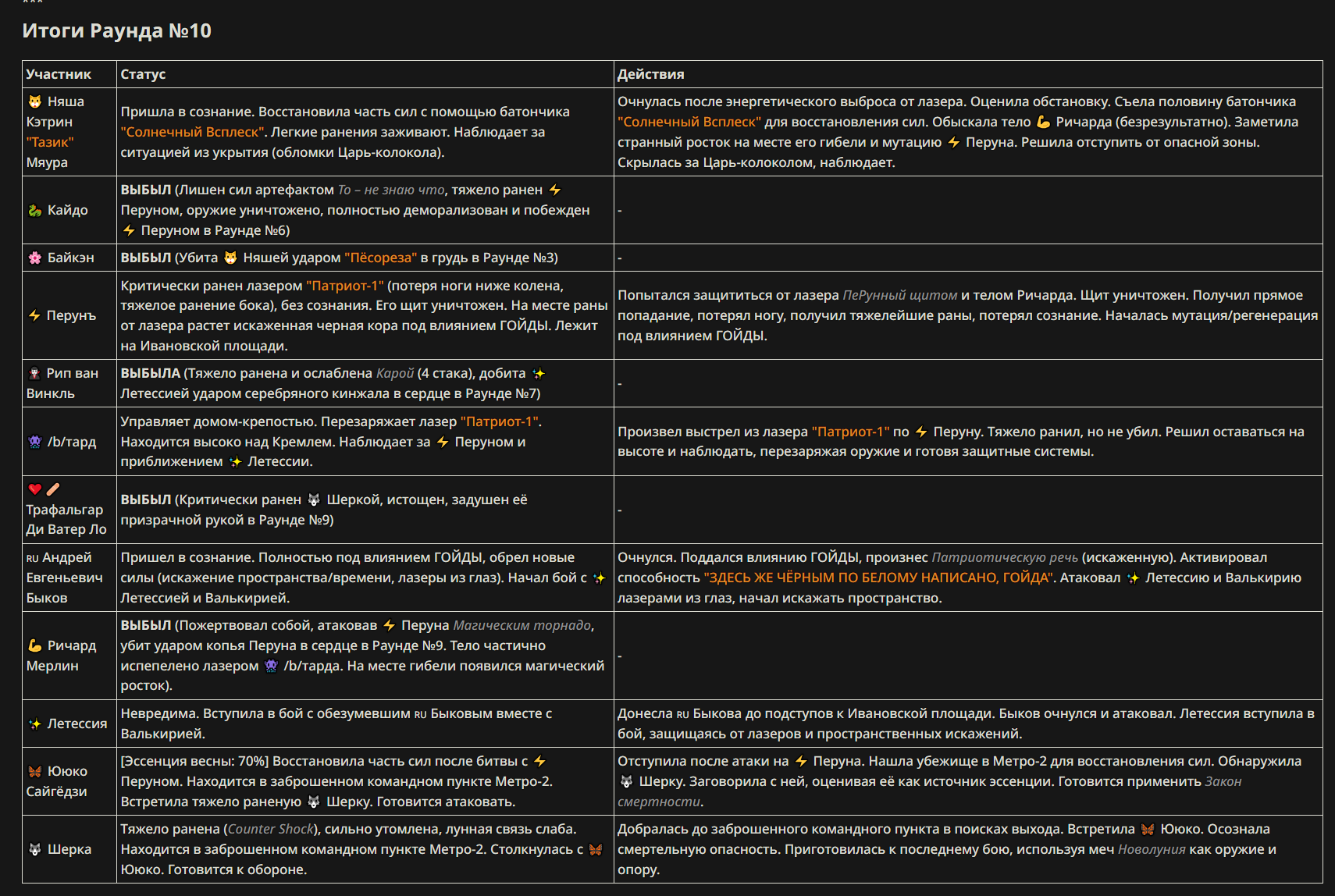This screenshot has width=1335, height=896.
Task: Click the sparkle emoji in Рип ван Винкль status
Action: coord(538,373)
